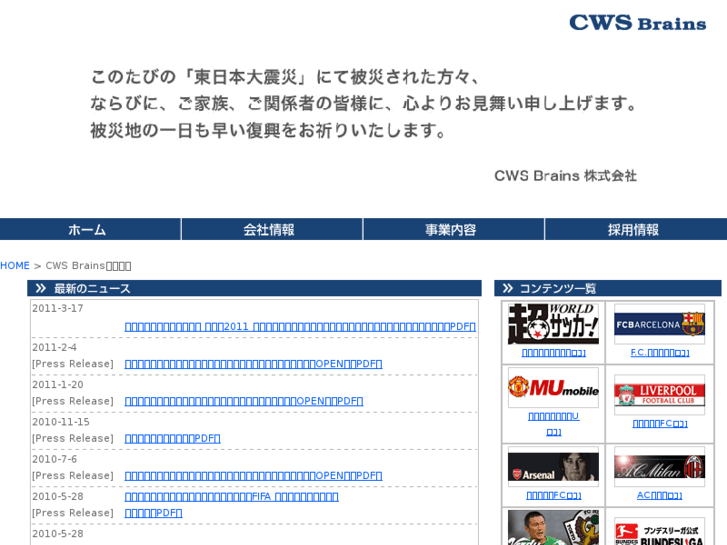Viewport: 727px width, 545px height.
Task: Open the 採用情報 navigation tab
Action: (x=636, y=229)
